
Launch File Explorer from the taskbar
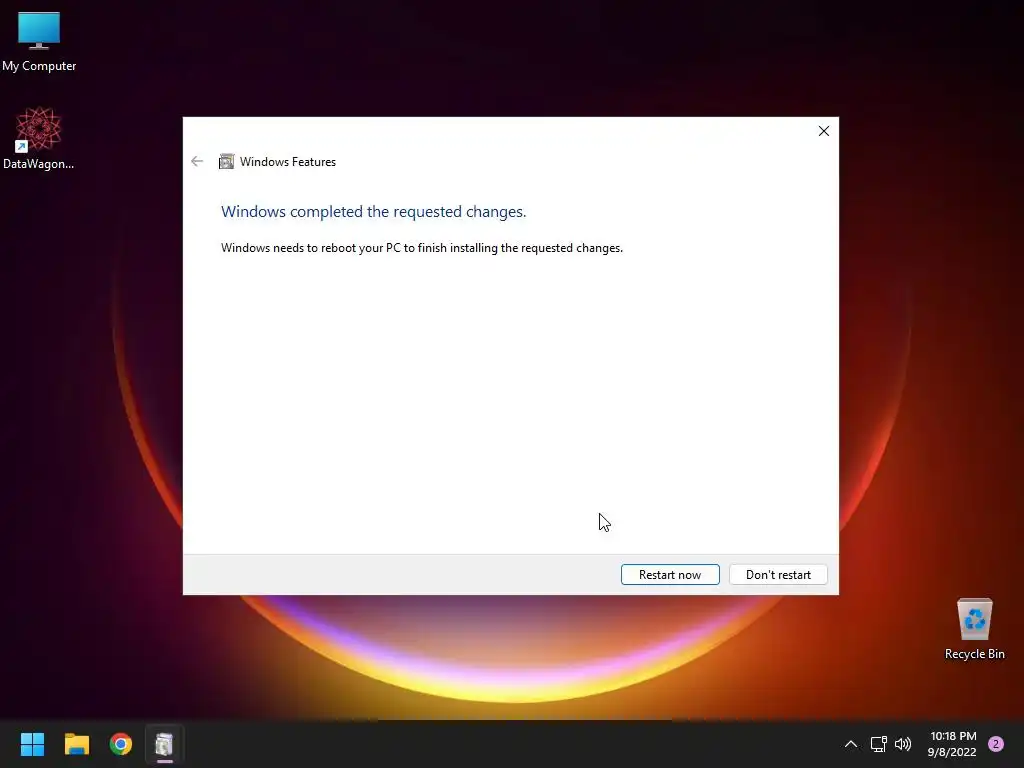(76, 744)
